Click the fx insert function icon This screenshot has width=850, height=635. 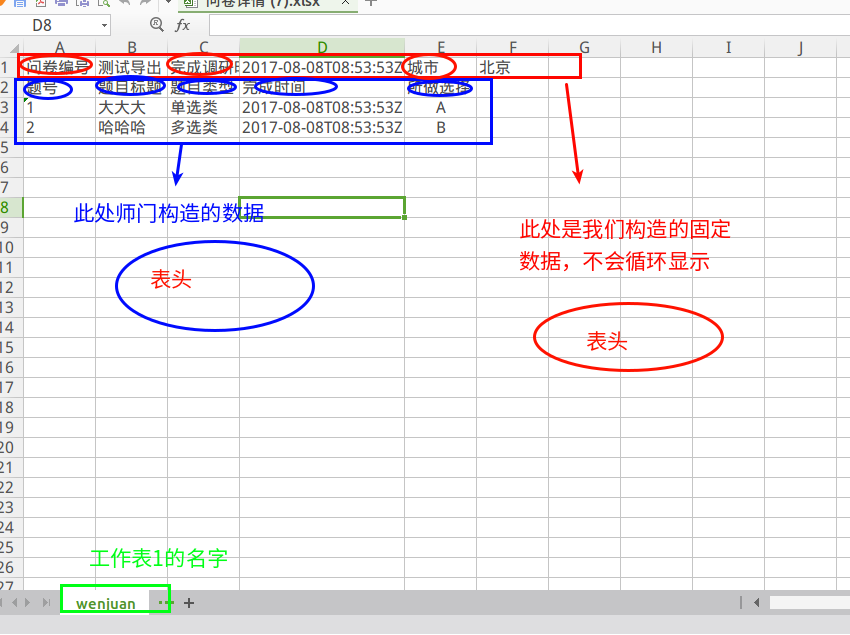[x=183, y=25]
